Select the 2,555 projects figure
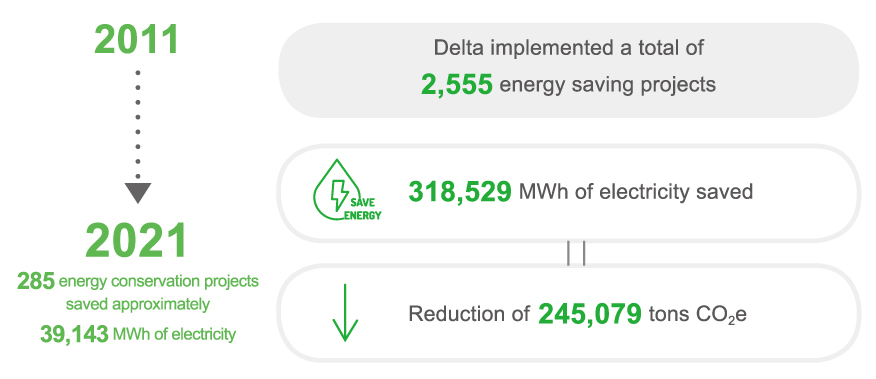The width and height of the screenshot is (876, 379). point(457,85)
